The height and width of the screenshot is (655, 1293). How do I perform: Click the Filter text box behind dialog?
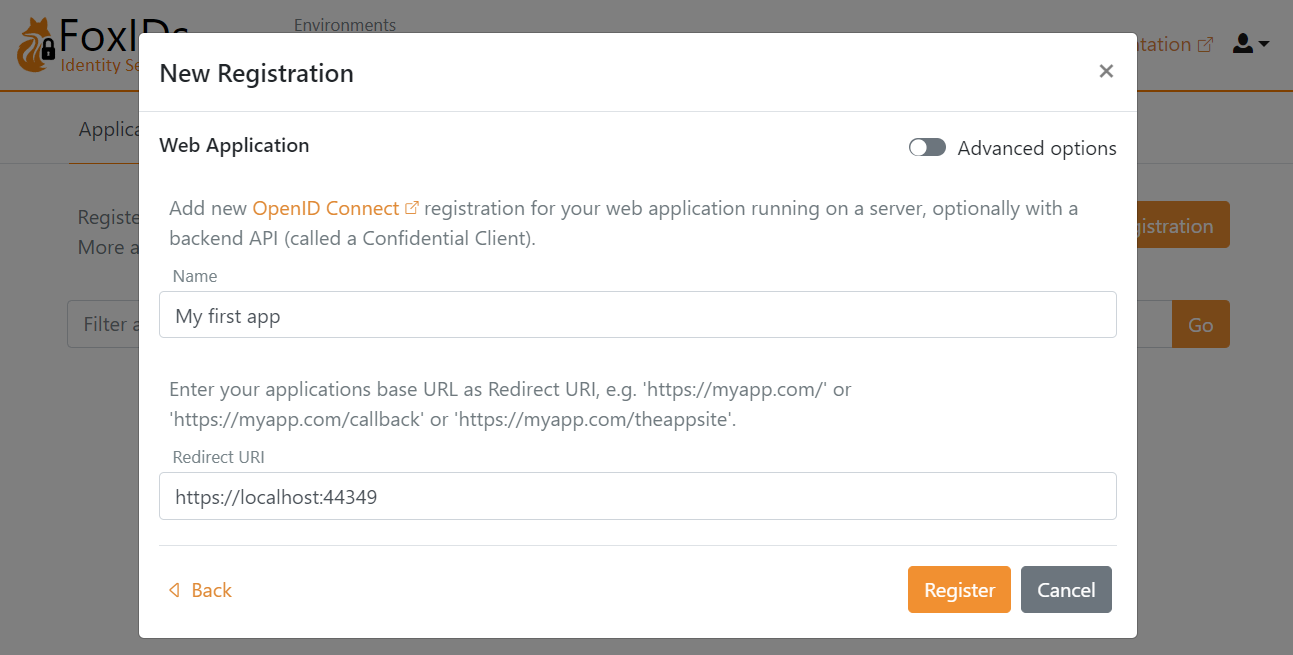(102, 324)
